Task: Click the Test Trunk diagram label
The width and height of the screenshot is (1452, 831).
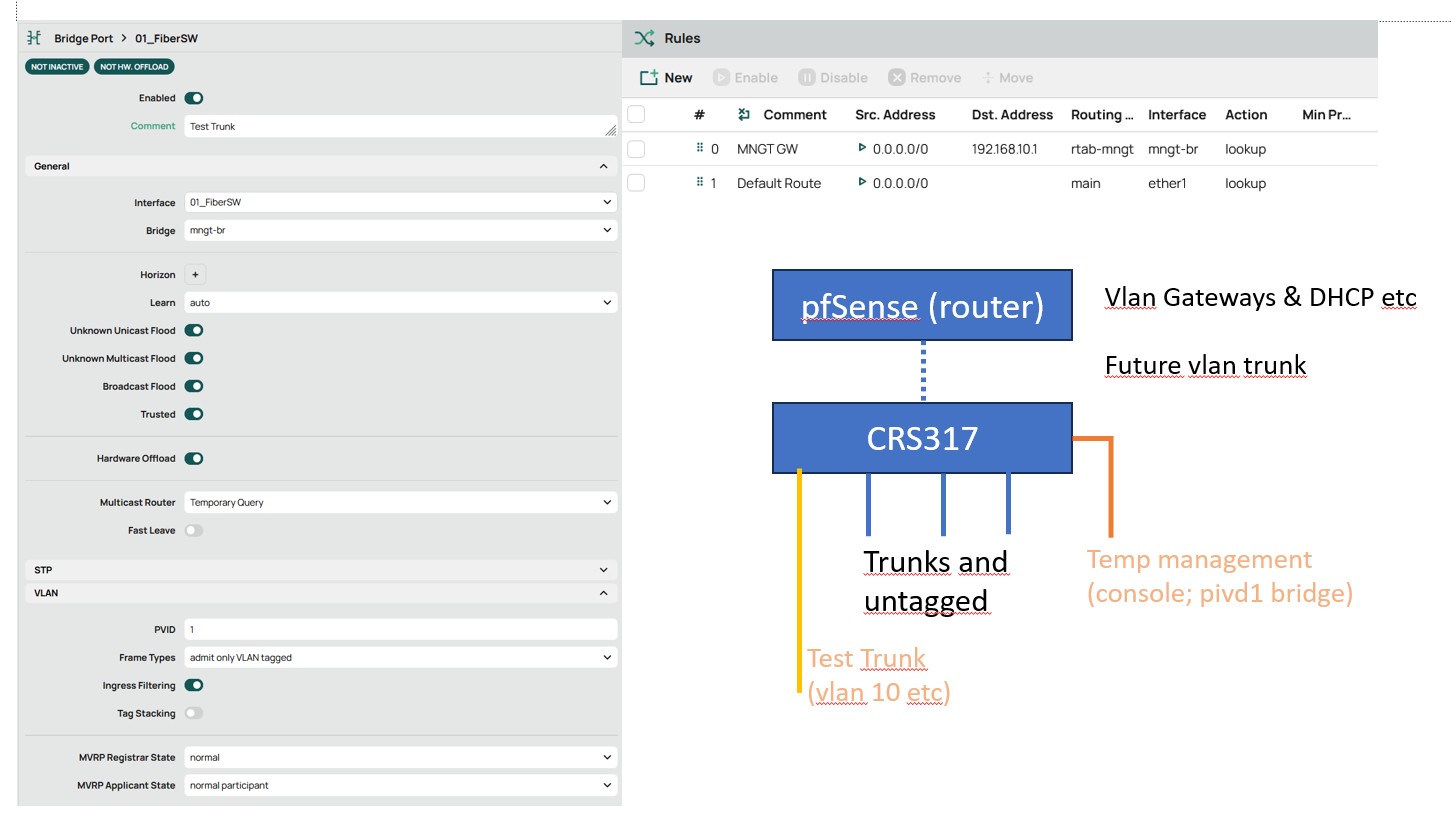Action: pos(878,675)
